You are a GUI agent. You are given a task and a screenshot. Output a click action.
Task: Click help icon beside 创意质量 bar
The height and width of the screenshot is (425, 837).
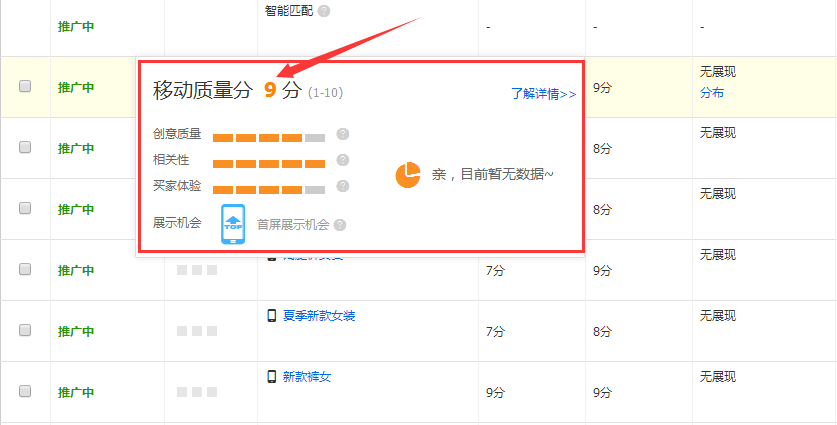tap(343, 134)
